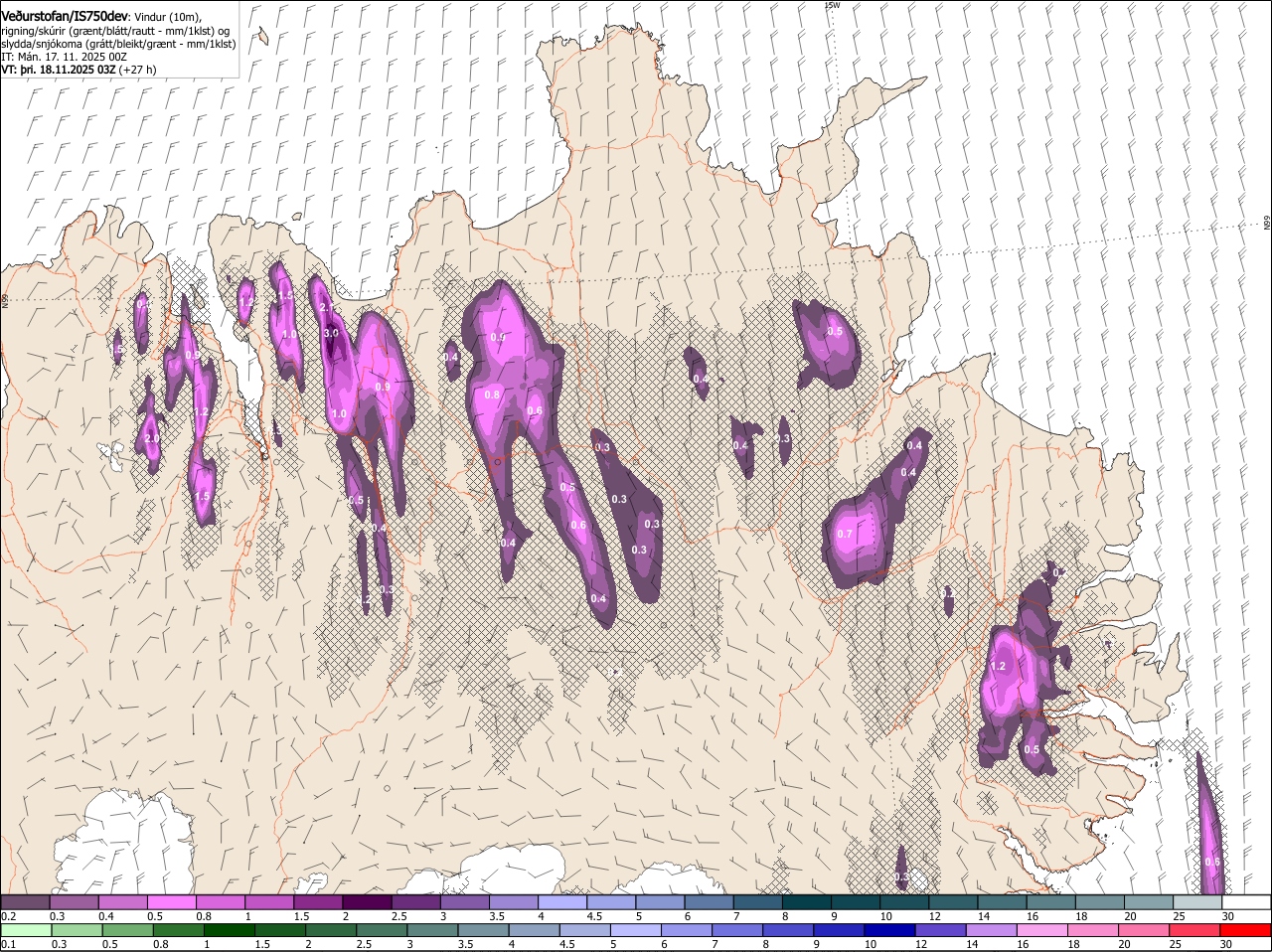Viewport: 1272px width, 952px height.
Task: Pick the pure red lower swatch labeled 30
Action: click(x=1245, y=930)
